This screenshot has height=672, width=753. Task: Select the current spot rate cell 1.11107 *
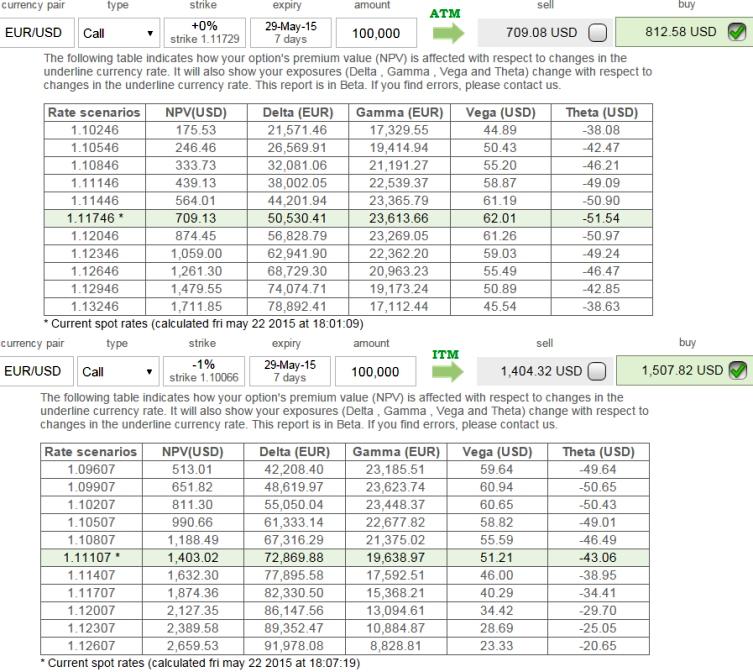(x=91, y=558)
